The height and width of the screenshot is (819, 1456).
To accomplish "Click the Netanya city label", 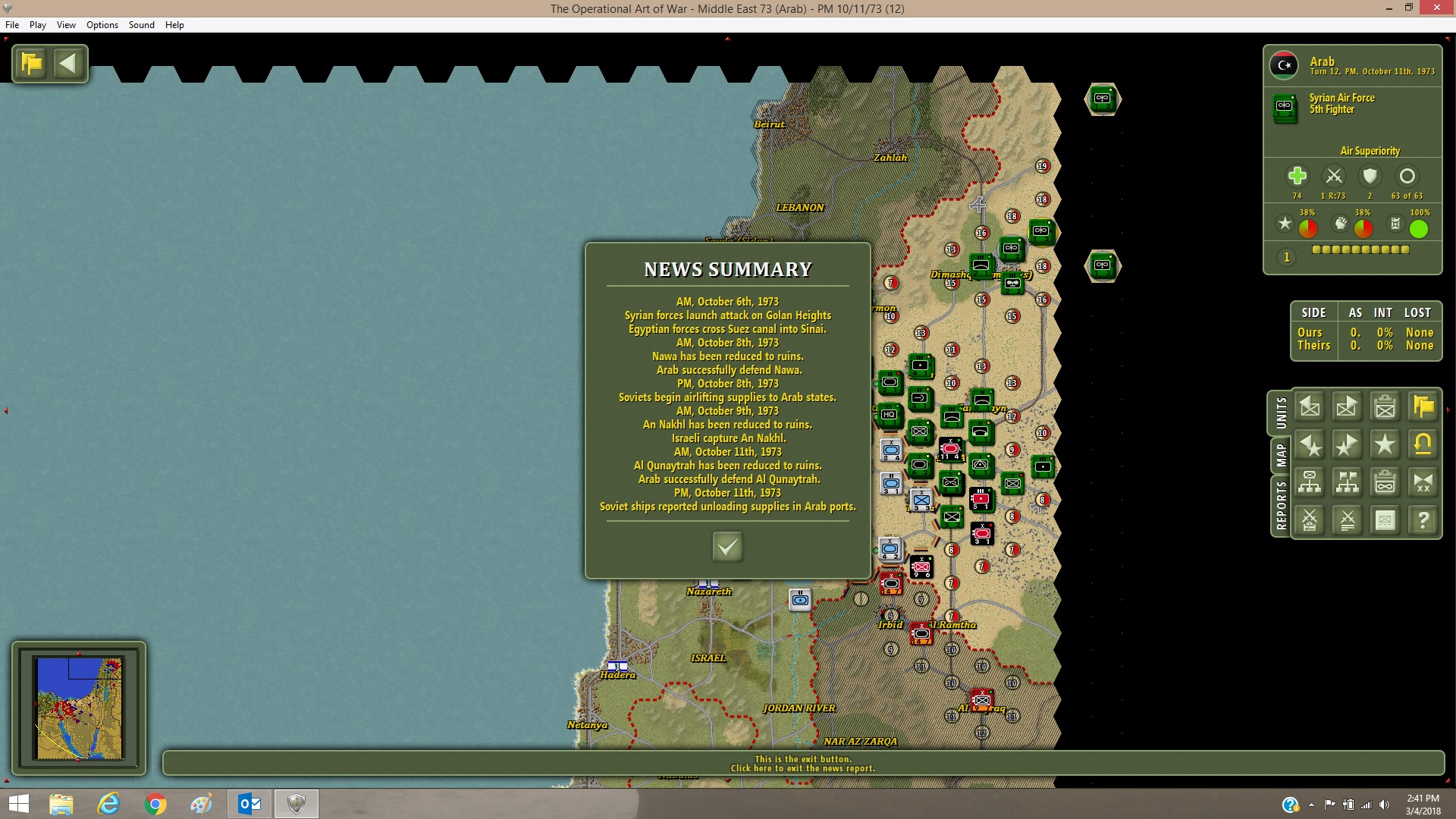I will coord(588,725).
